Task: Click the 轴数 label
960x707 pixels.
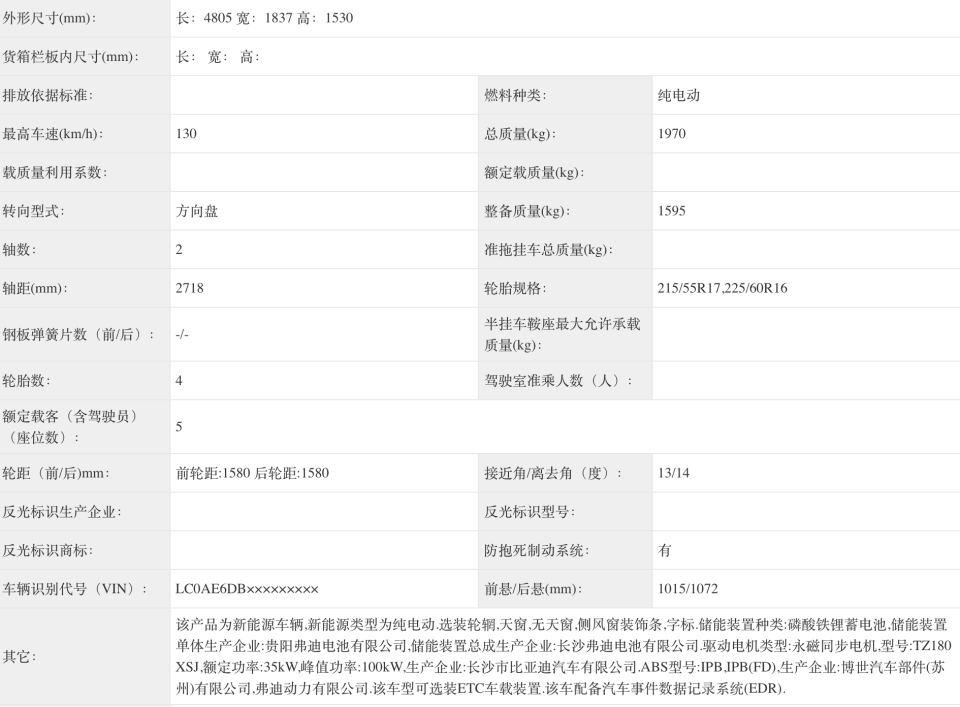Action: pos(20,250)
